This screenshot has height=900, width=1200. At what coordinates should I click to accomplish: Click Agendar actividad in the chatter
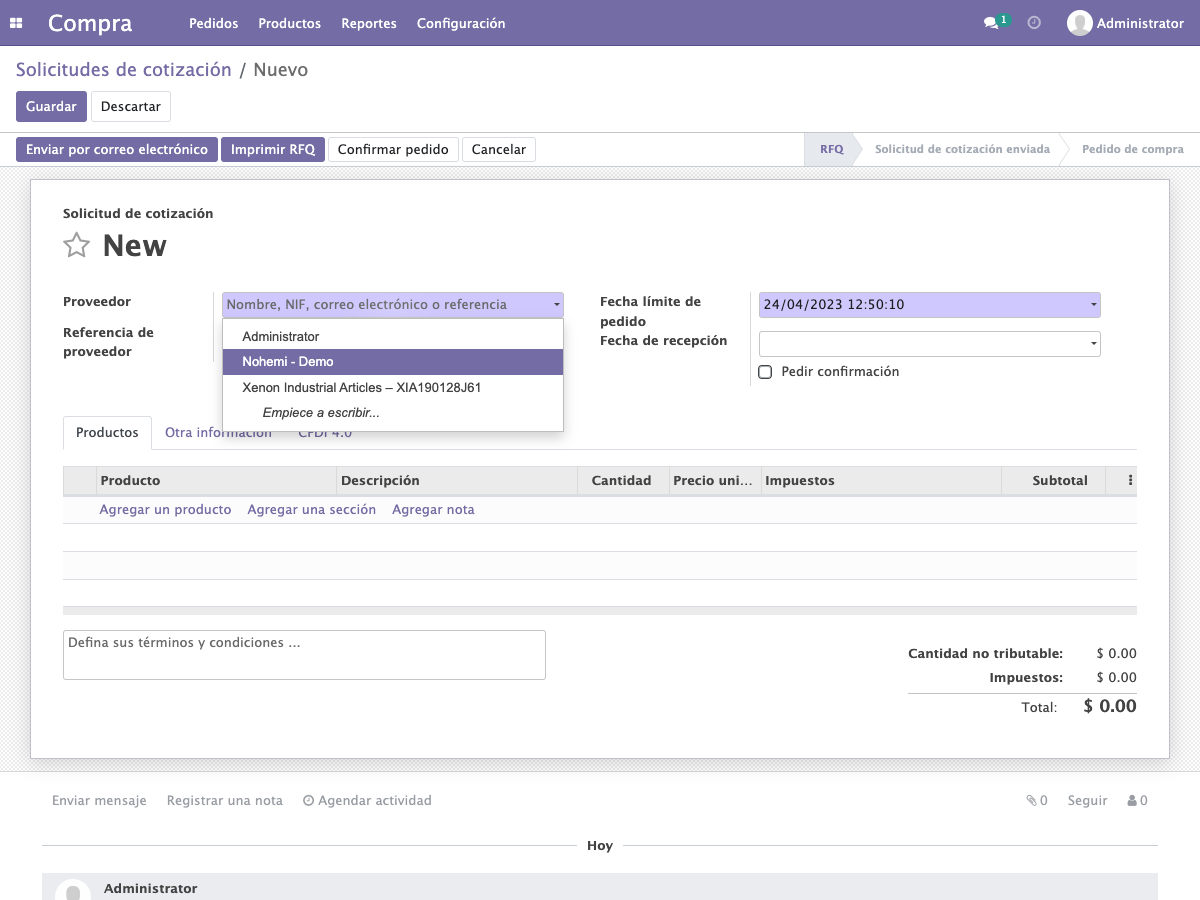click(x=367, y=800)
